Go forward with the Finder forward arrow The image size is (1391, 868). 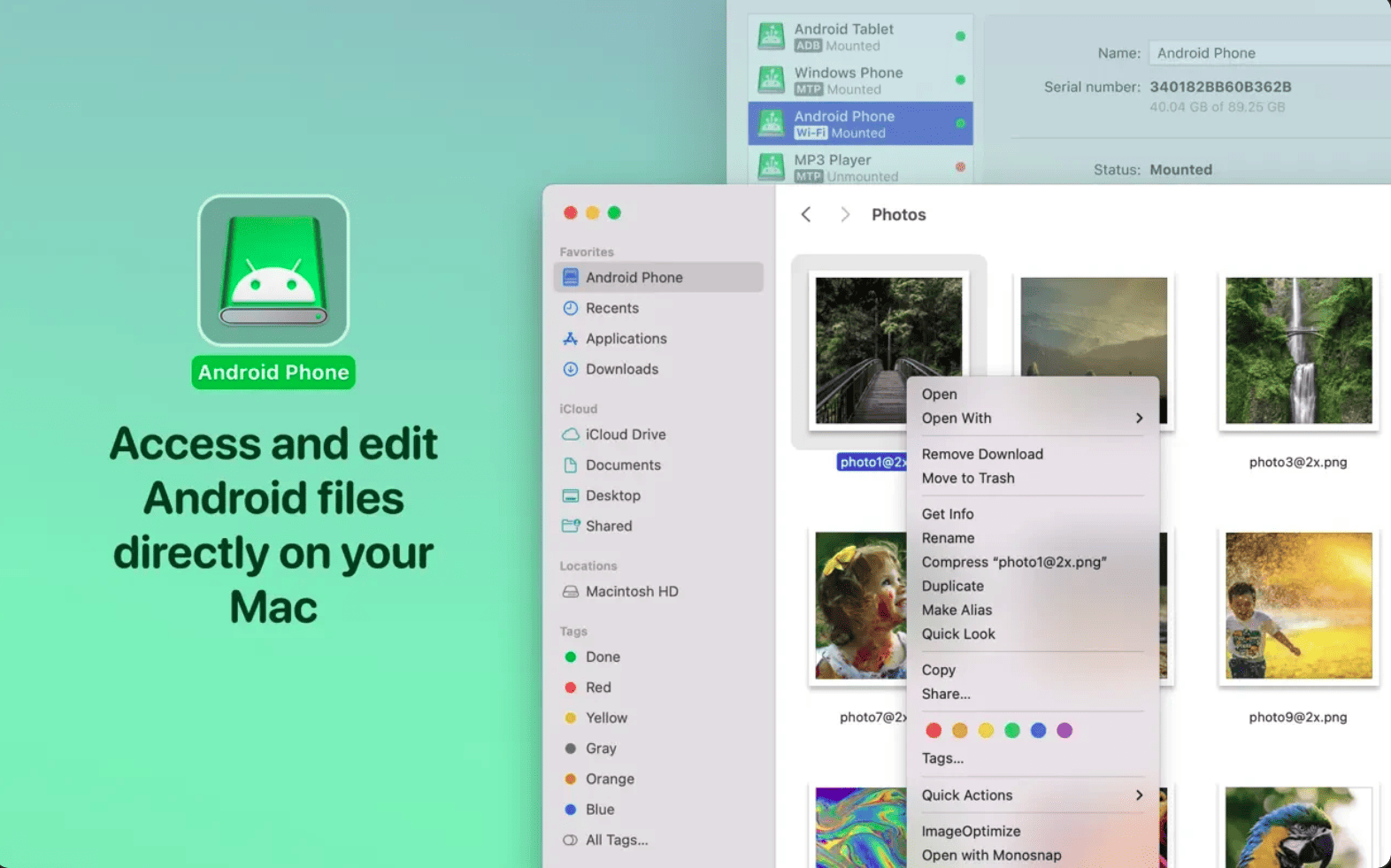click(845, 214)
